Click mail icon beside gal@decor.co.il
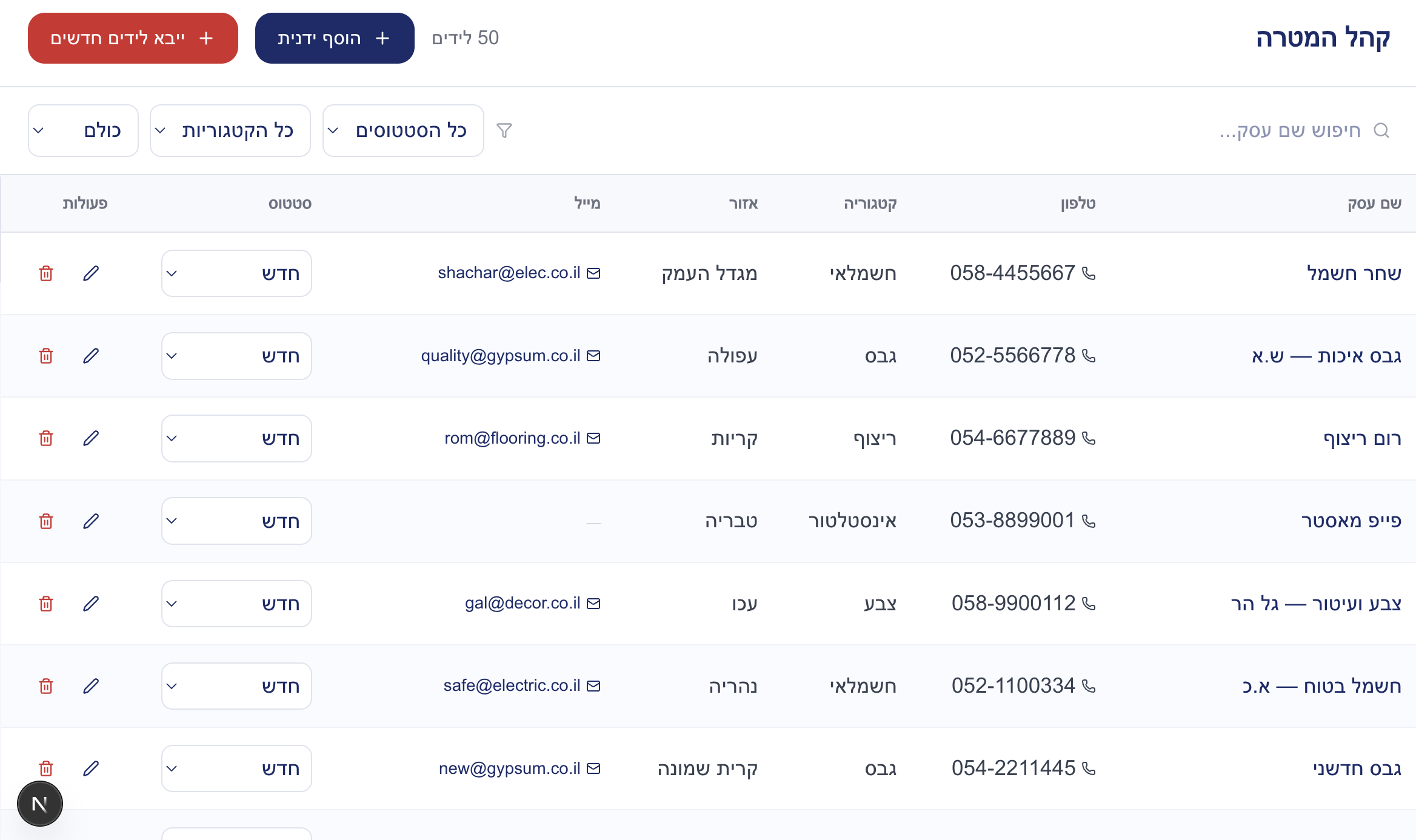1416x840 pixels. point(594,604)
